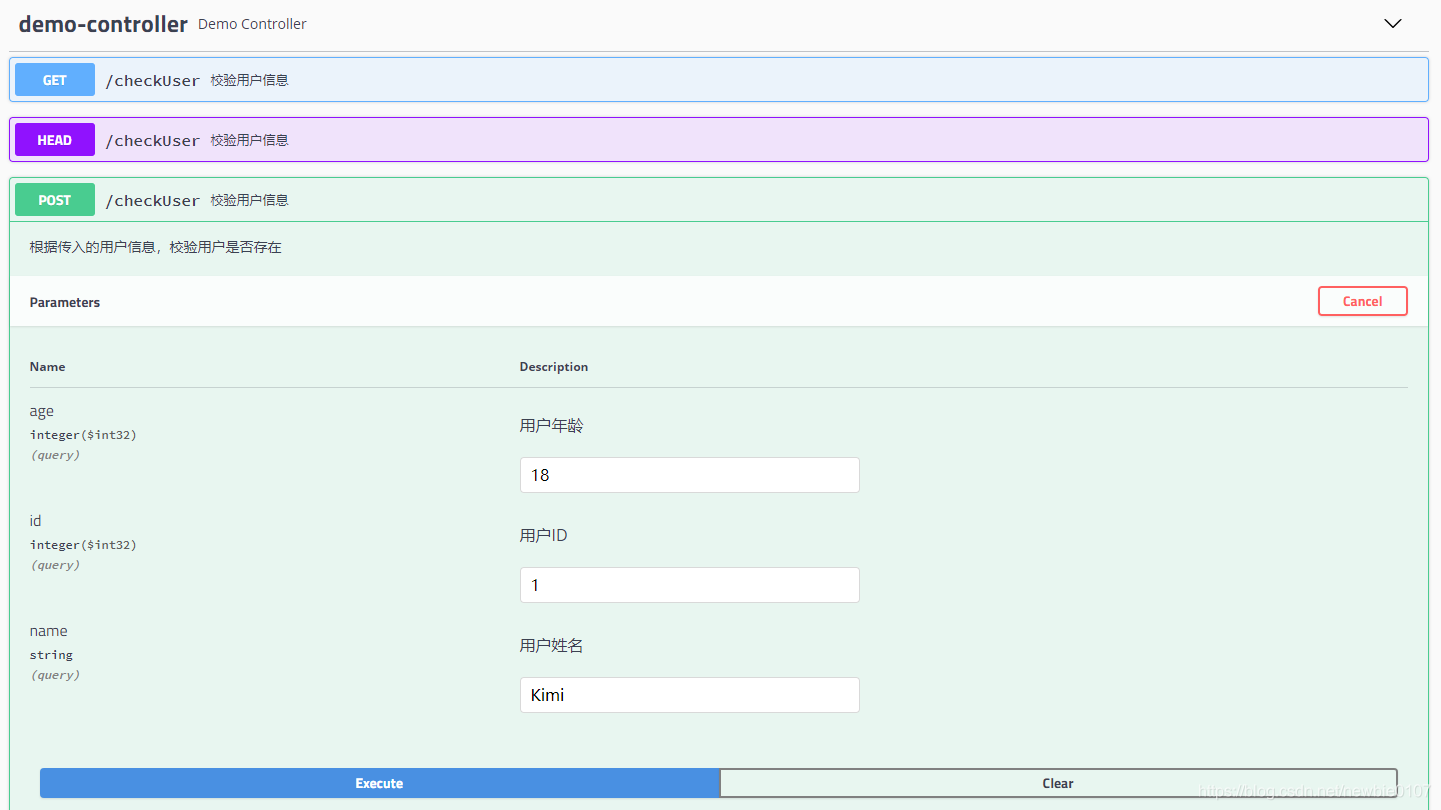Select the 'integer($int32)' type under id
Screen dimensions: 1441x810
[83, 545]
